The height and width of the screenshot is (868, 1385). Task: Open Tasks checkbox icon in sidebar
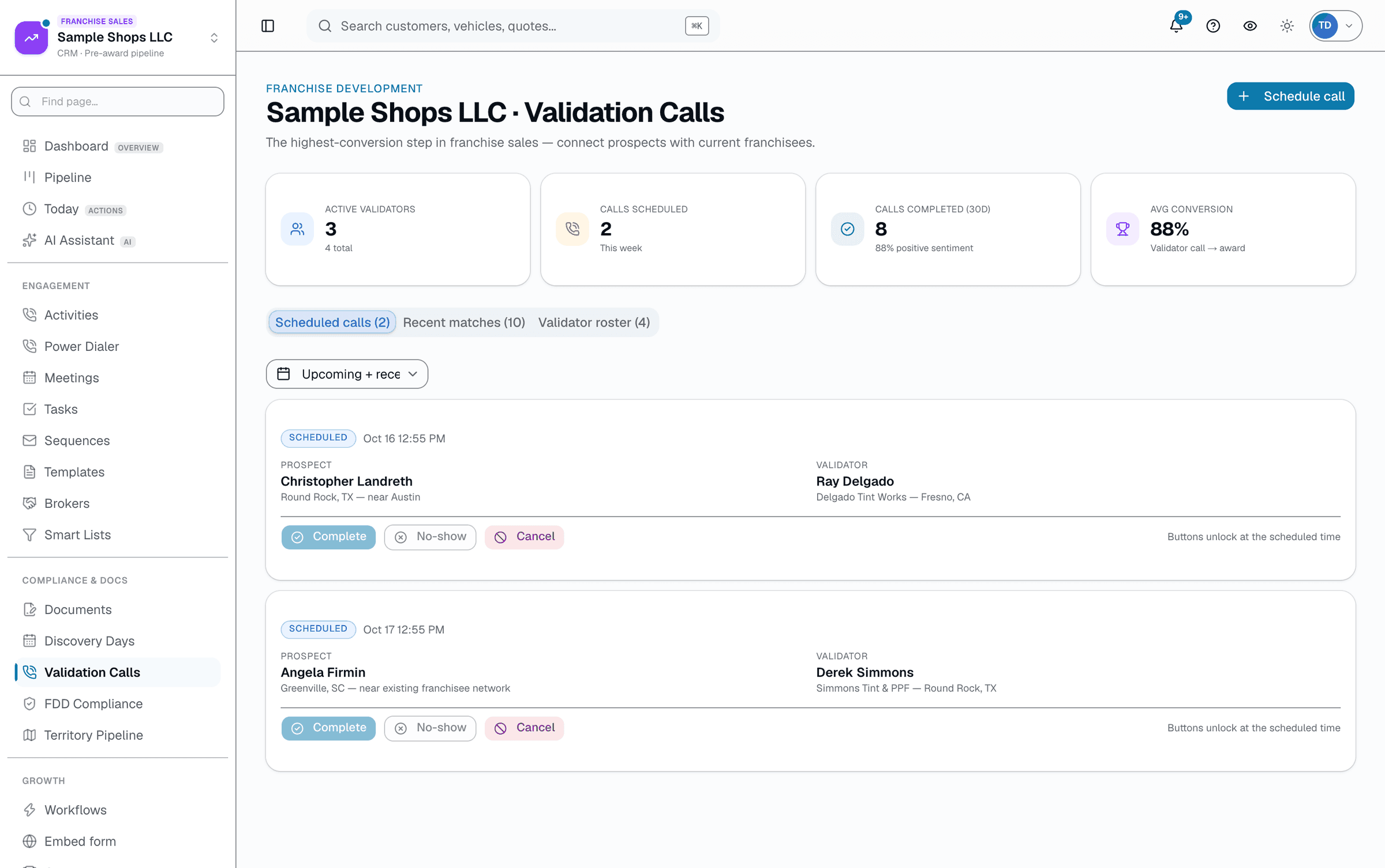[29, 409]
